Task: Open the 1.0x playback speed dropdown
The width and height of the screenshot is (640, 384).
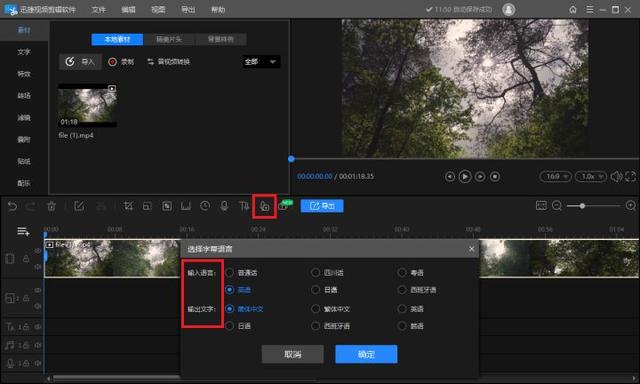Action: (x=591, y=176)
